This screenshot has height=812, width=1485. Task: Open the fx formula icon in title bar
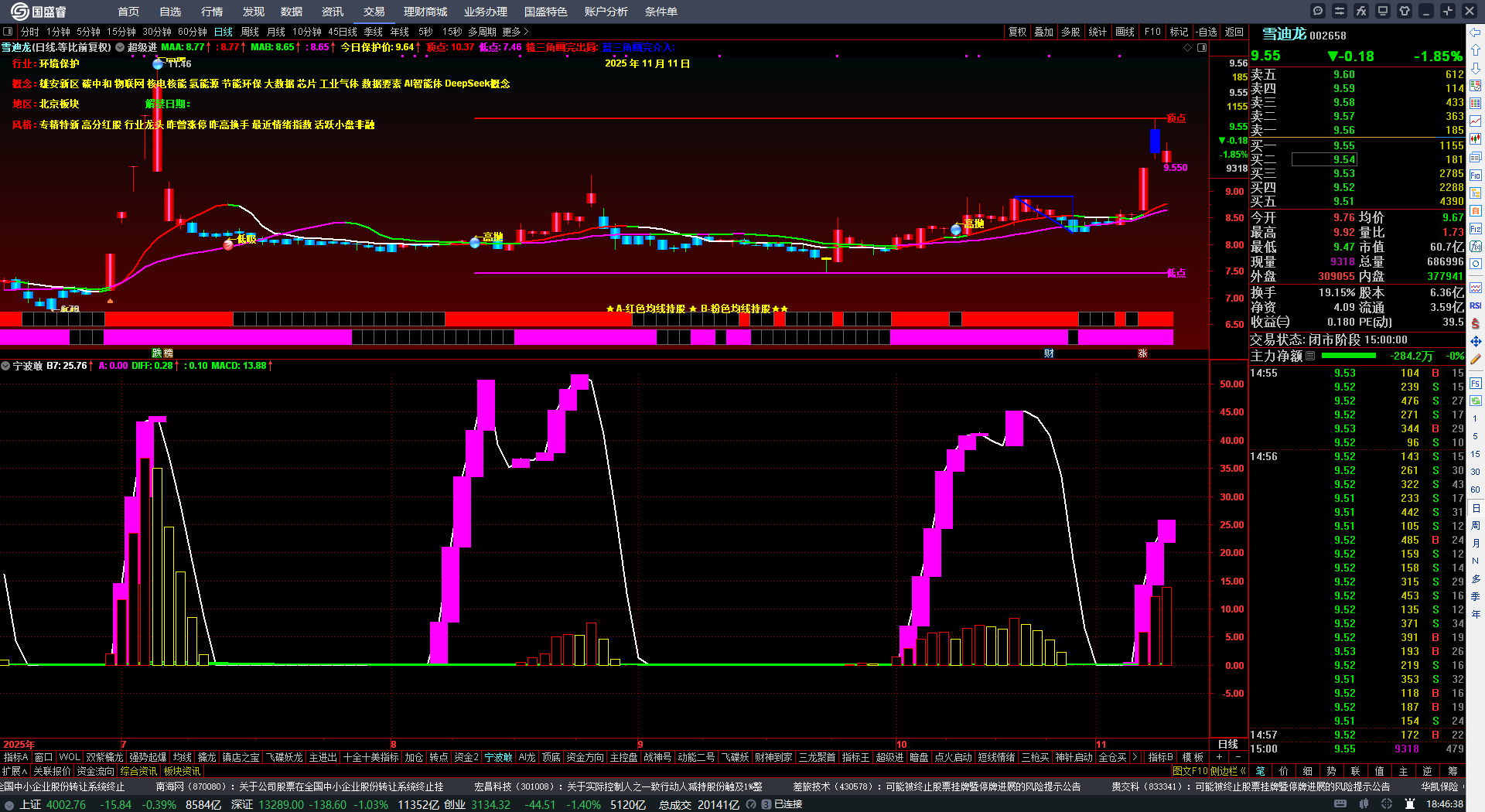tap(1361, 11)
